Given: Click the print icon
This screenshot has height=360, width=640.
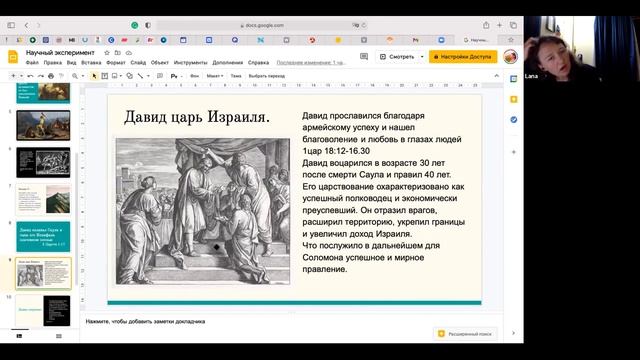Looking at the screenshot, I should click(51, 76).
